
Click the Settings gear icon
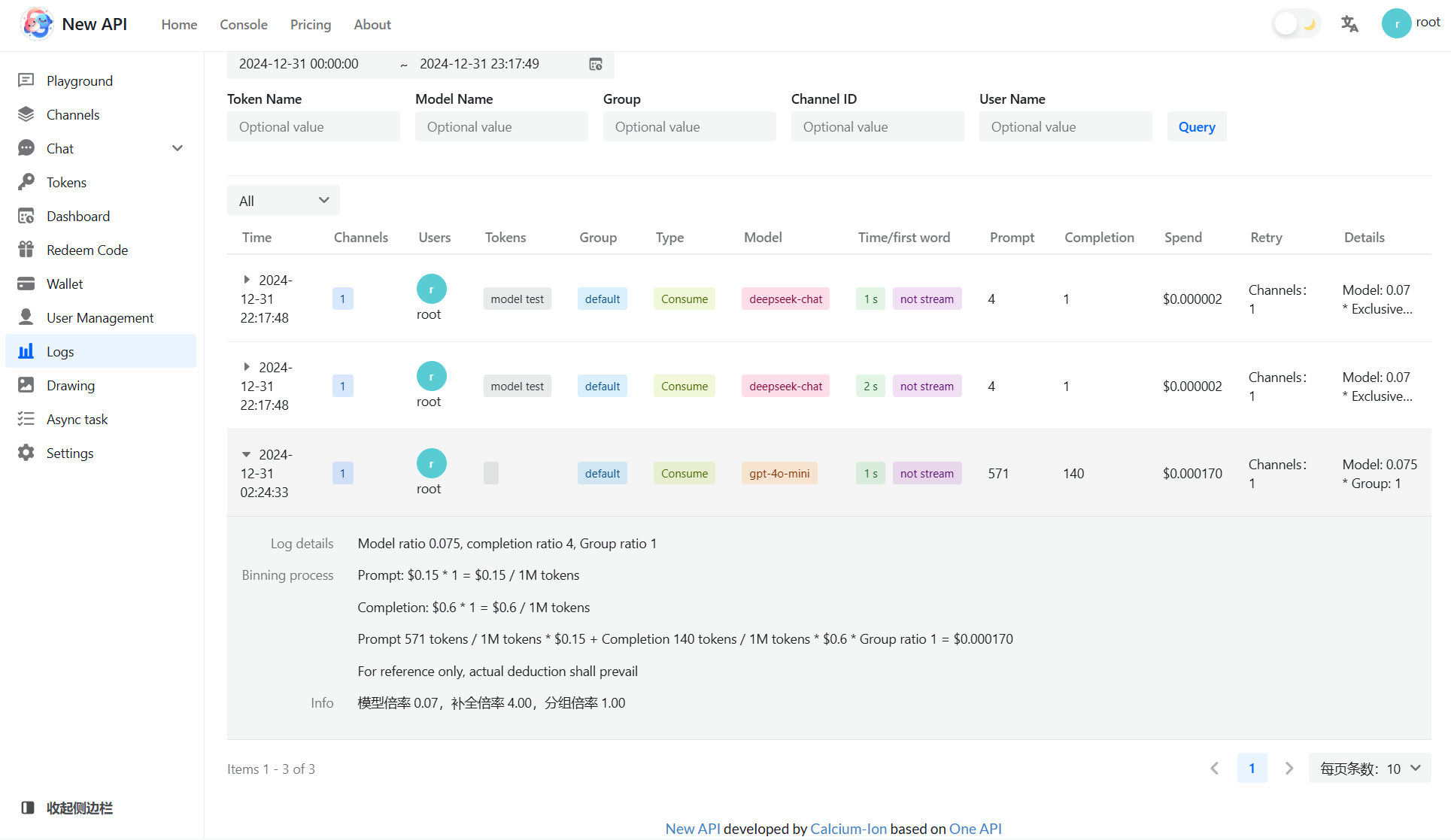coord(26,453)
